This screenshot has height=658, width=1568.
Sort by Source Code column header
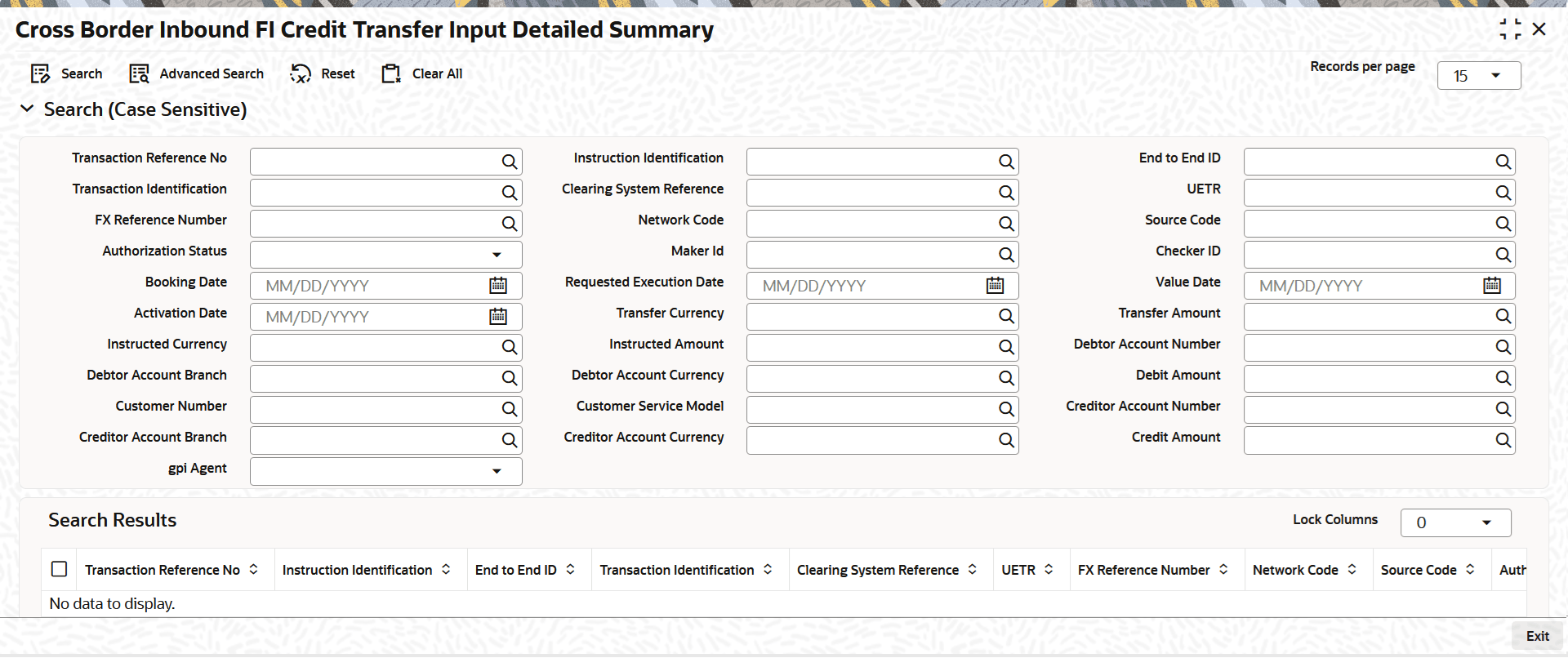pos(1471,569)
